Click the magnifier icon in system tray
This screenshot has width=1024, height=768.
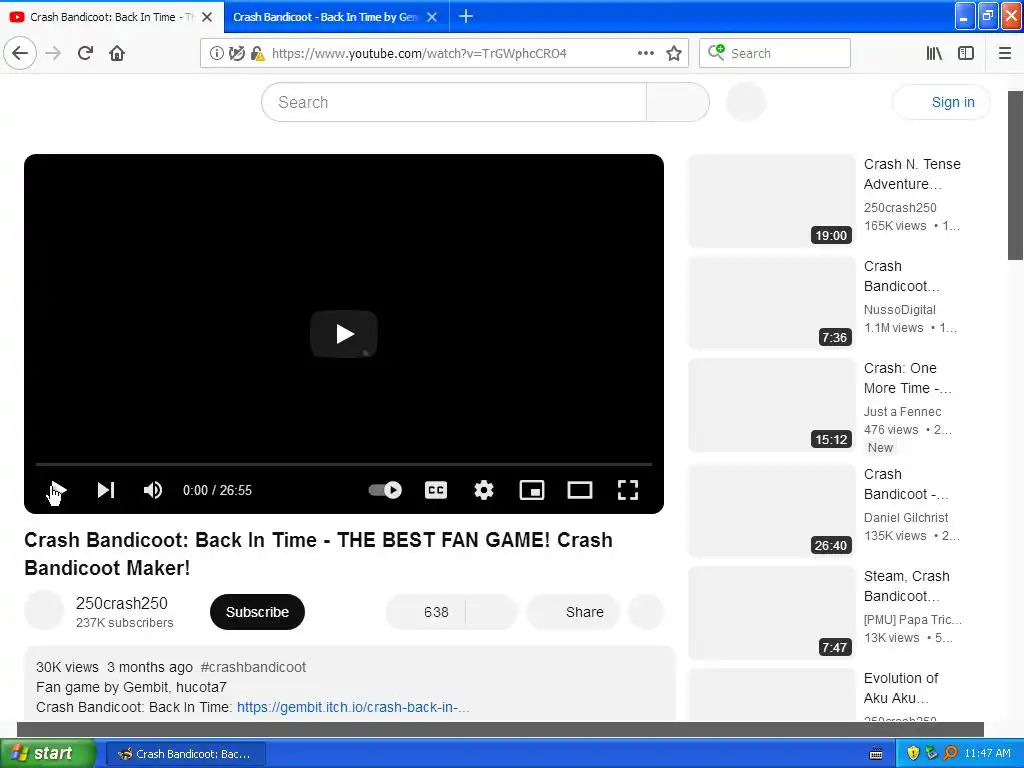(950, 754)
